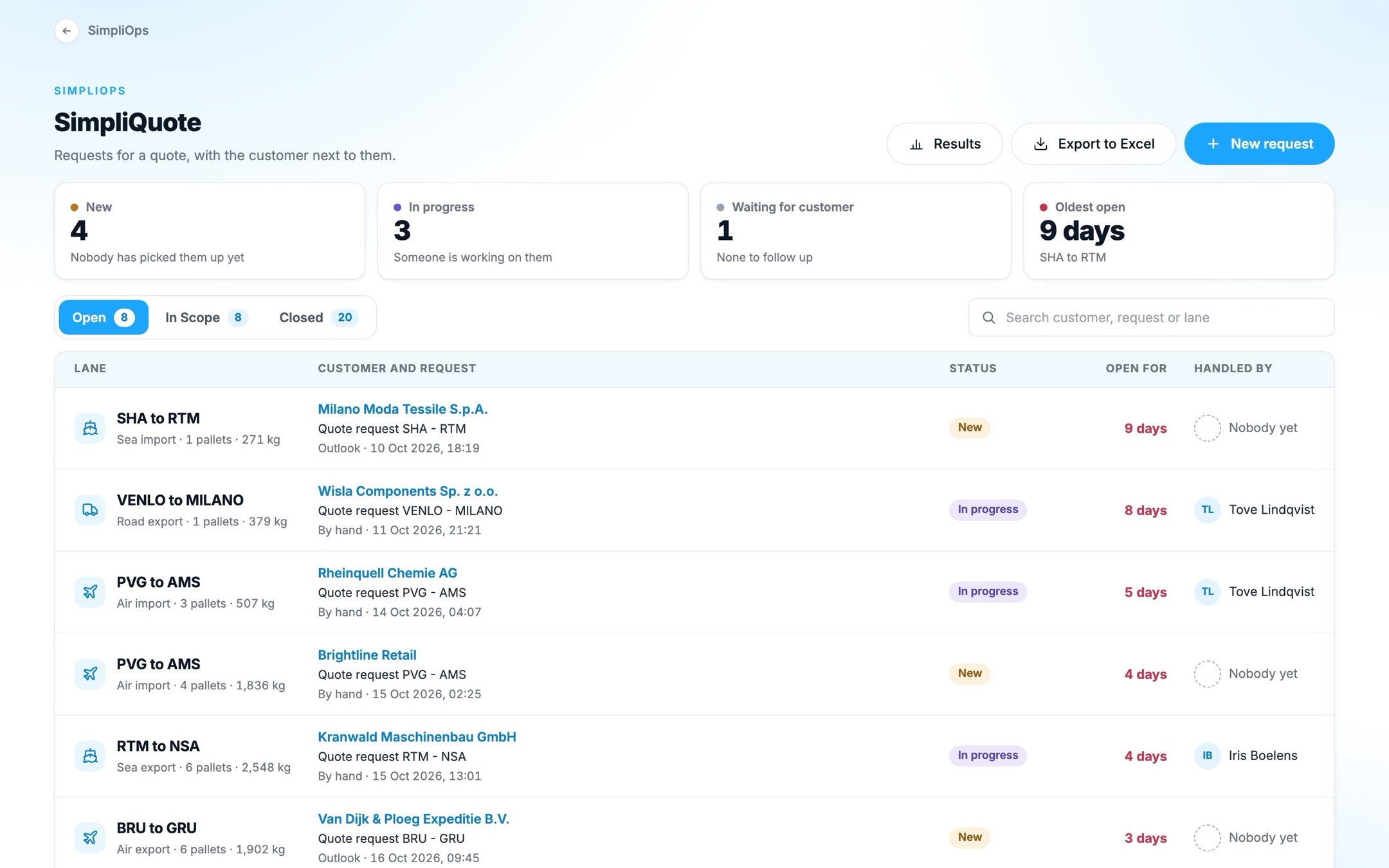Click the Waiting for customer summary card

pyautogui.click(x=856, y=231)
